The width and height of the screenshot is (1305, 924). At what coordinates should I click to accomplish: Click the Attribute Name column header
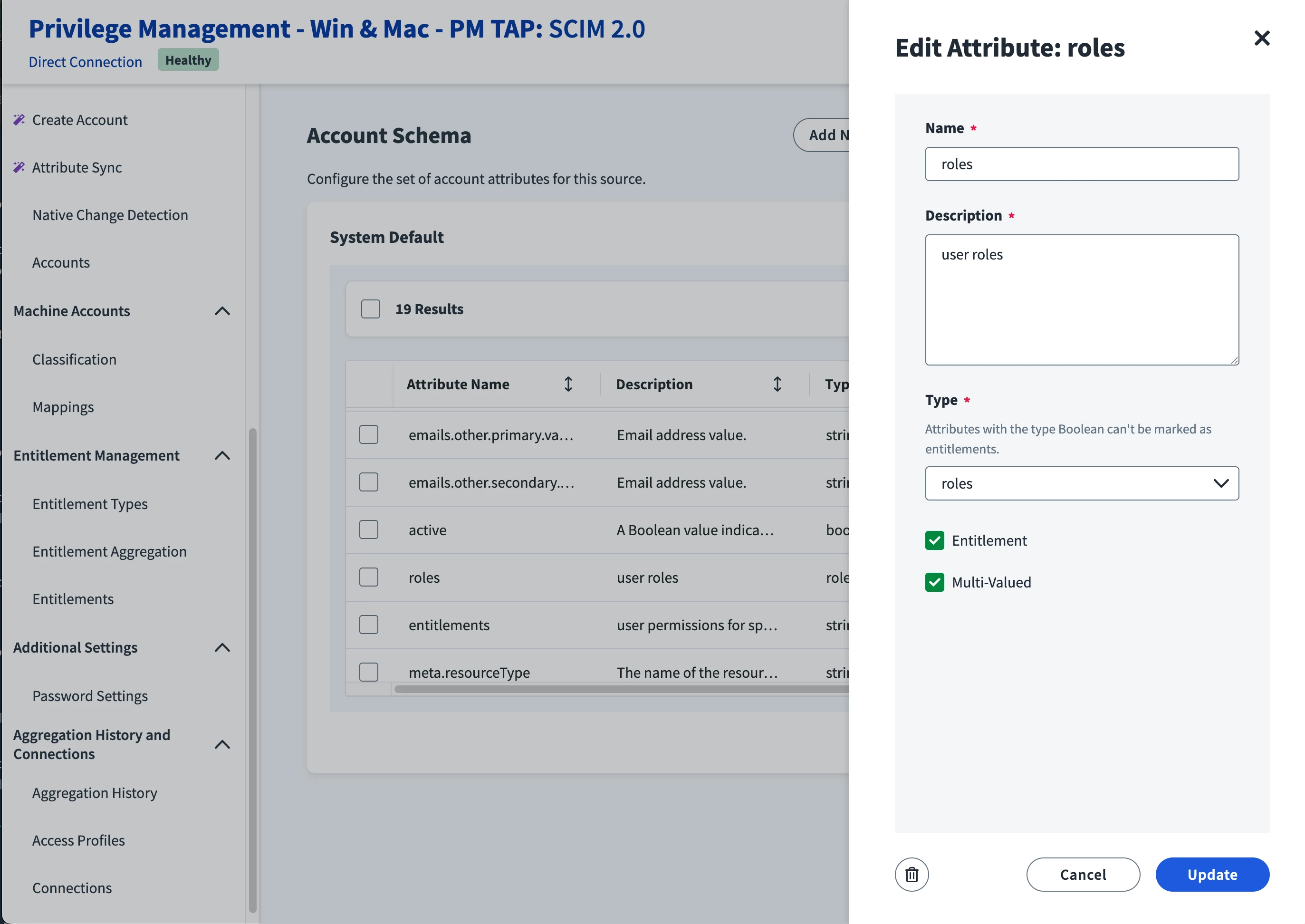click(x=457, y=384)
